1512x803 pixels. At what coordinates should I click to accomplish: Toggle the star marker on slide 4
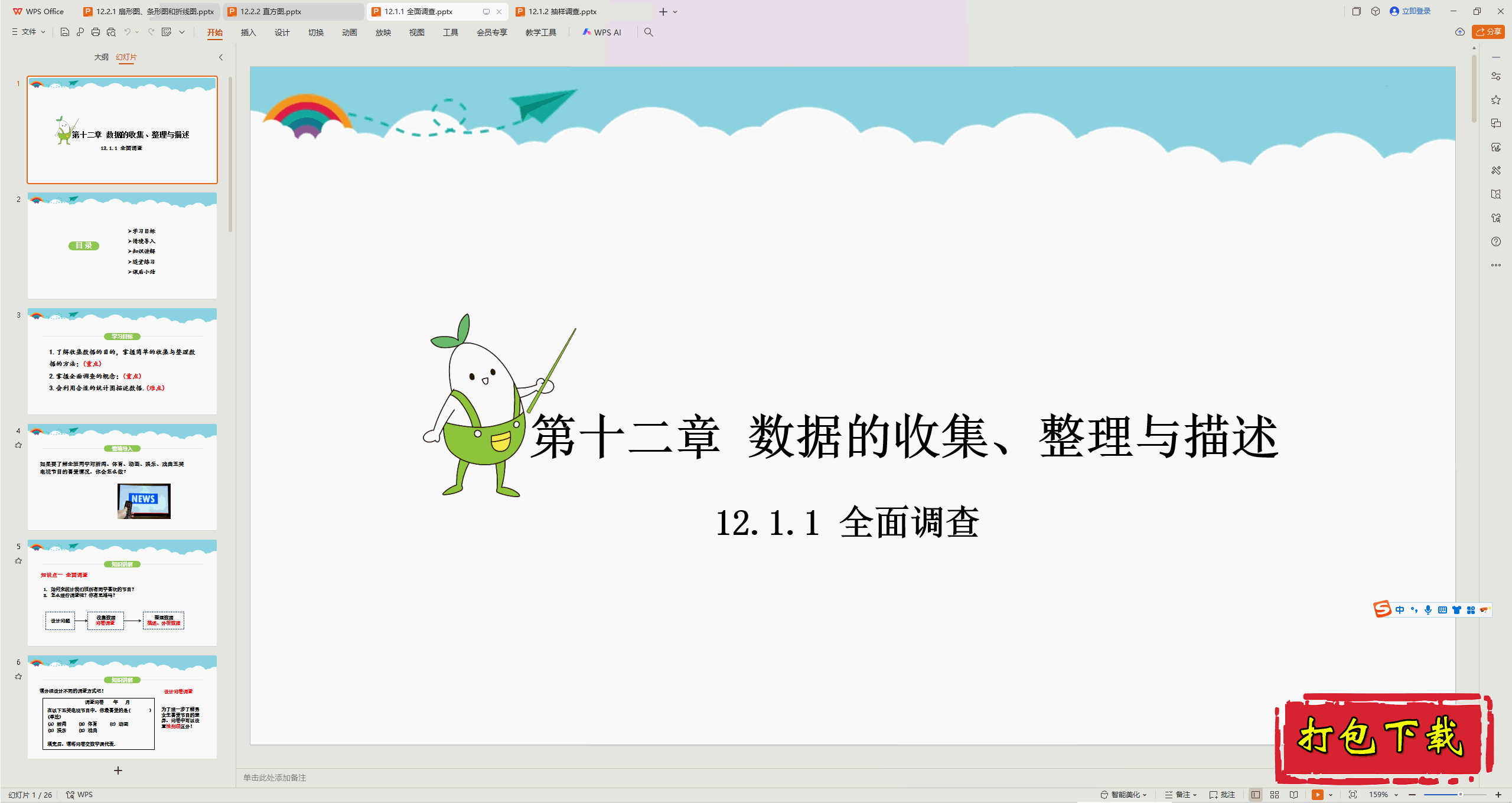point(18,445)
